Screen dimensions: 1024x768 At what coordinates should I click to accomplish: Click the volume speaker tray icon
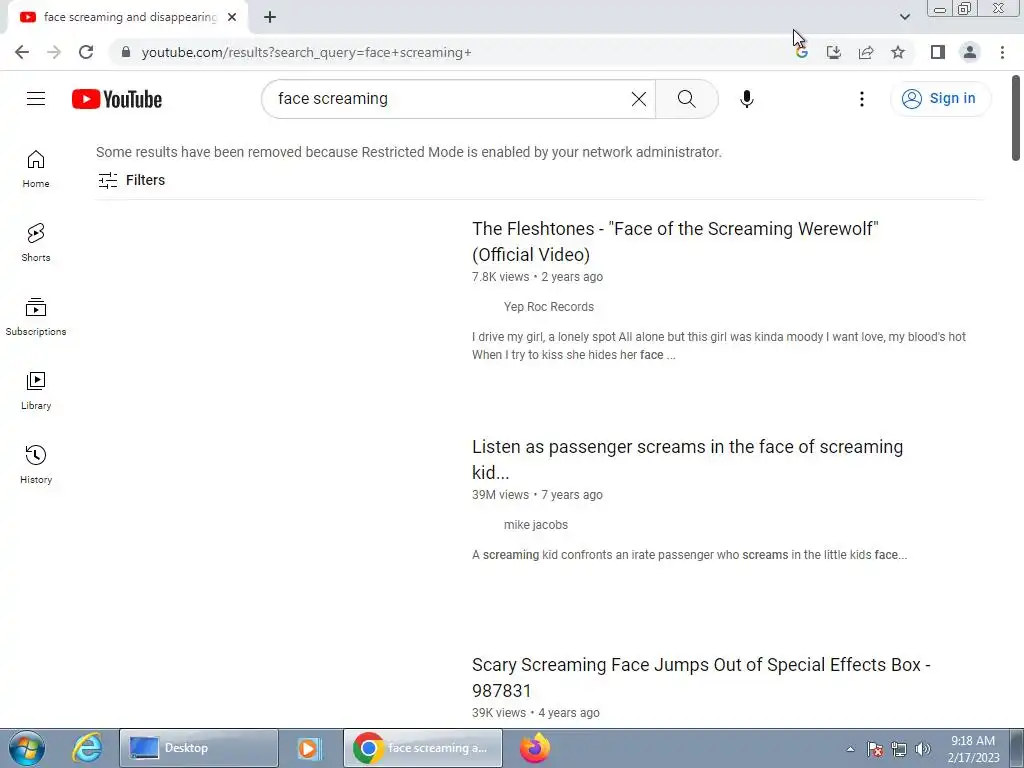point(923,749)
